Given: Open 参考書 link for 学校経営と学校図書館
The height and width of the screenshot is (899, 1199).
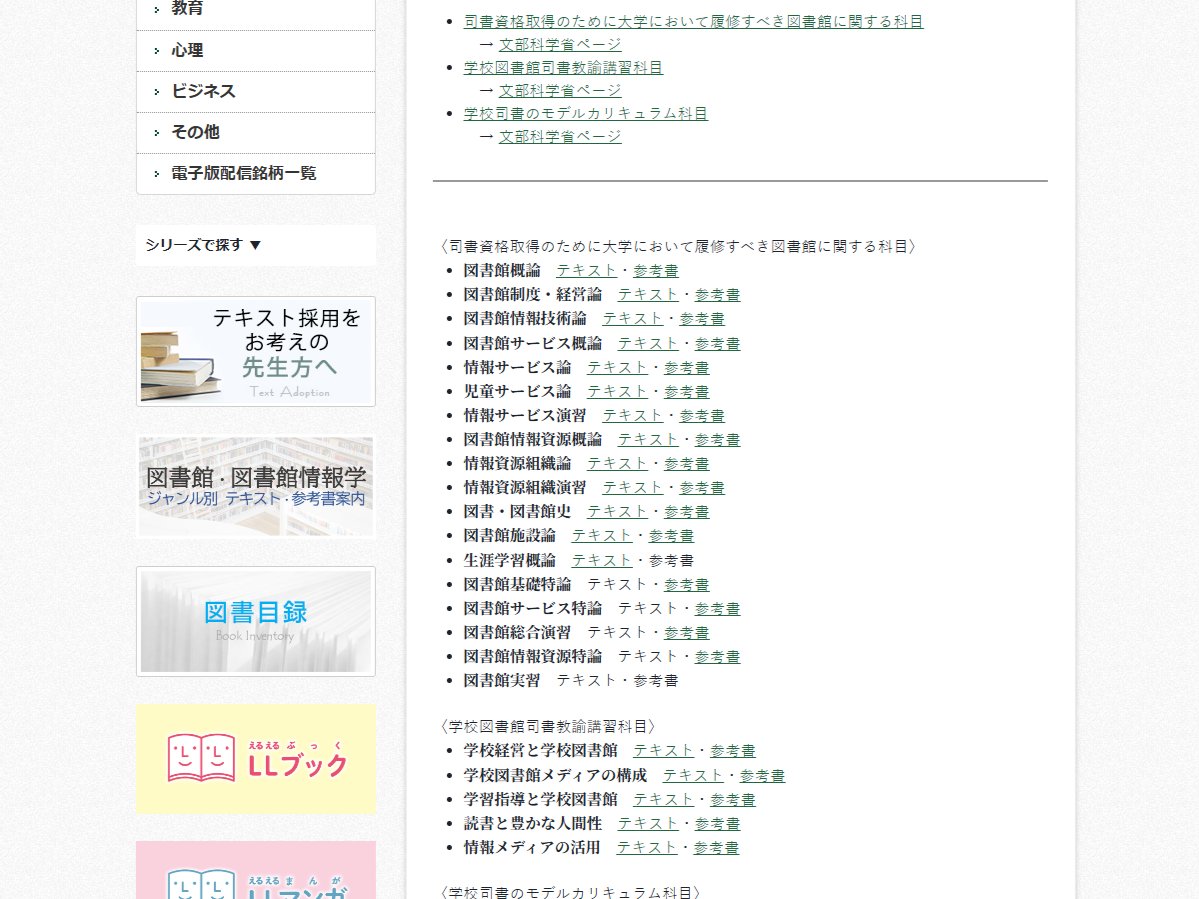Looking at the screenshot, I should click(733, 751).
